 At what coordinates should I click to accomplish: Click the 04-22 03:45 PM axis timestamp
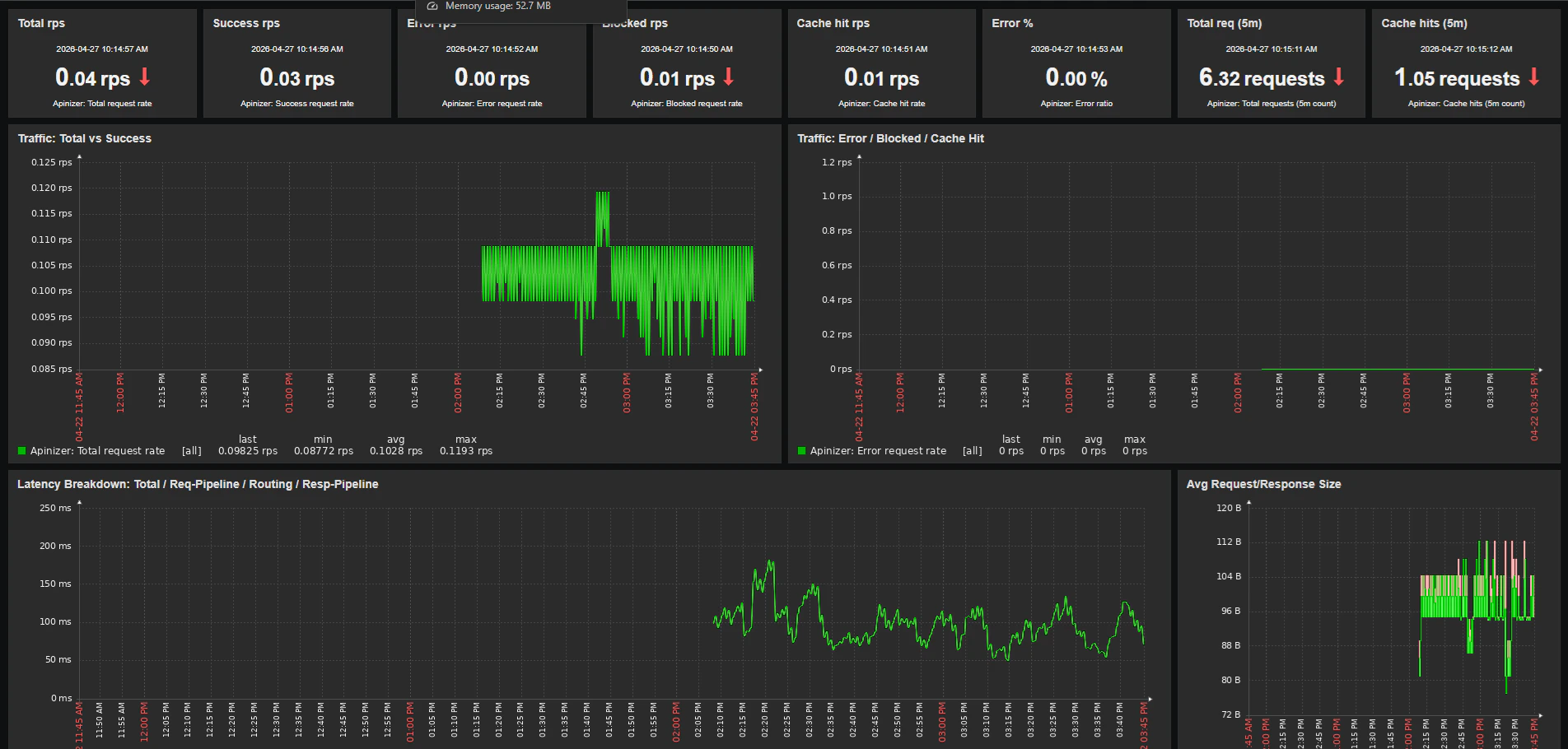[755, 403]
